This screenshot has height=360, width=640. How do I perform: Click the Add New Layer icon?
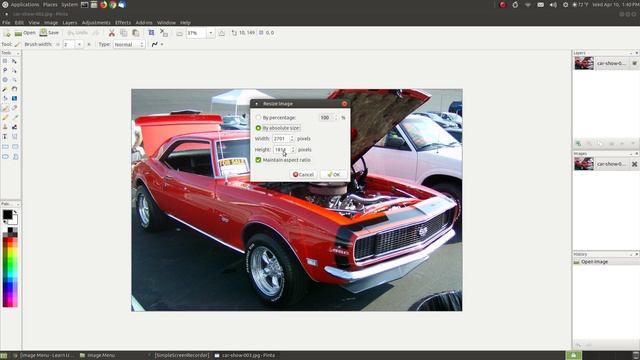578,143
